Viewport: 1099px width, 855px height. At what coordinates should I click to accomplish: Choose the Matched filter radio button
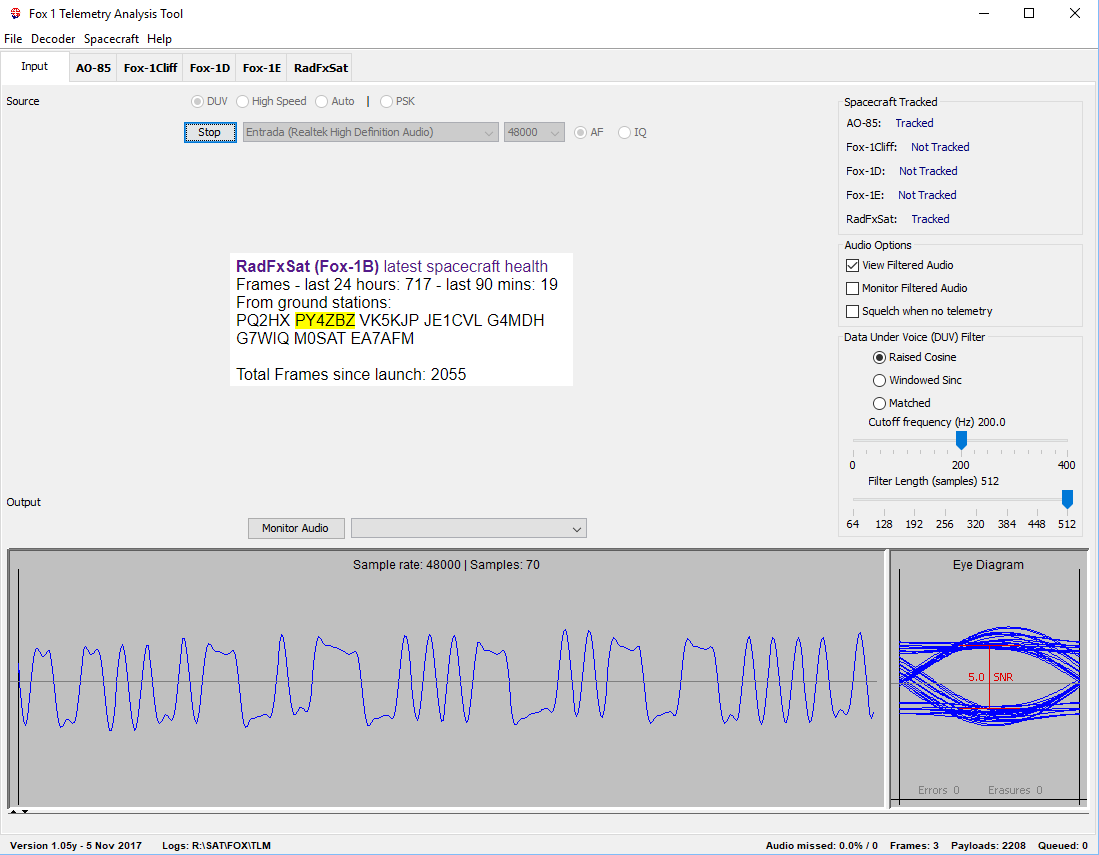pos(880,403)
